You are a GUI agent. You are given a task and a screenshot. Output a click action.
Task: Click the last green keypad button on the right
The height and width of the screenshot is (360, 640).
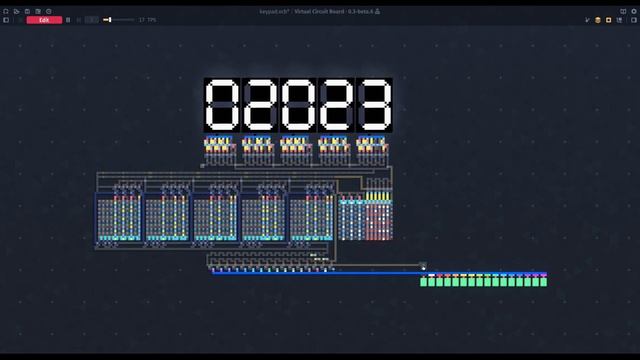click(x=544, y=282)
